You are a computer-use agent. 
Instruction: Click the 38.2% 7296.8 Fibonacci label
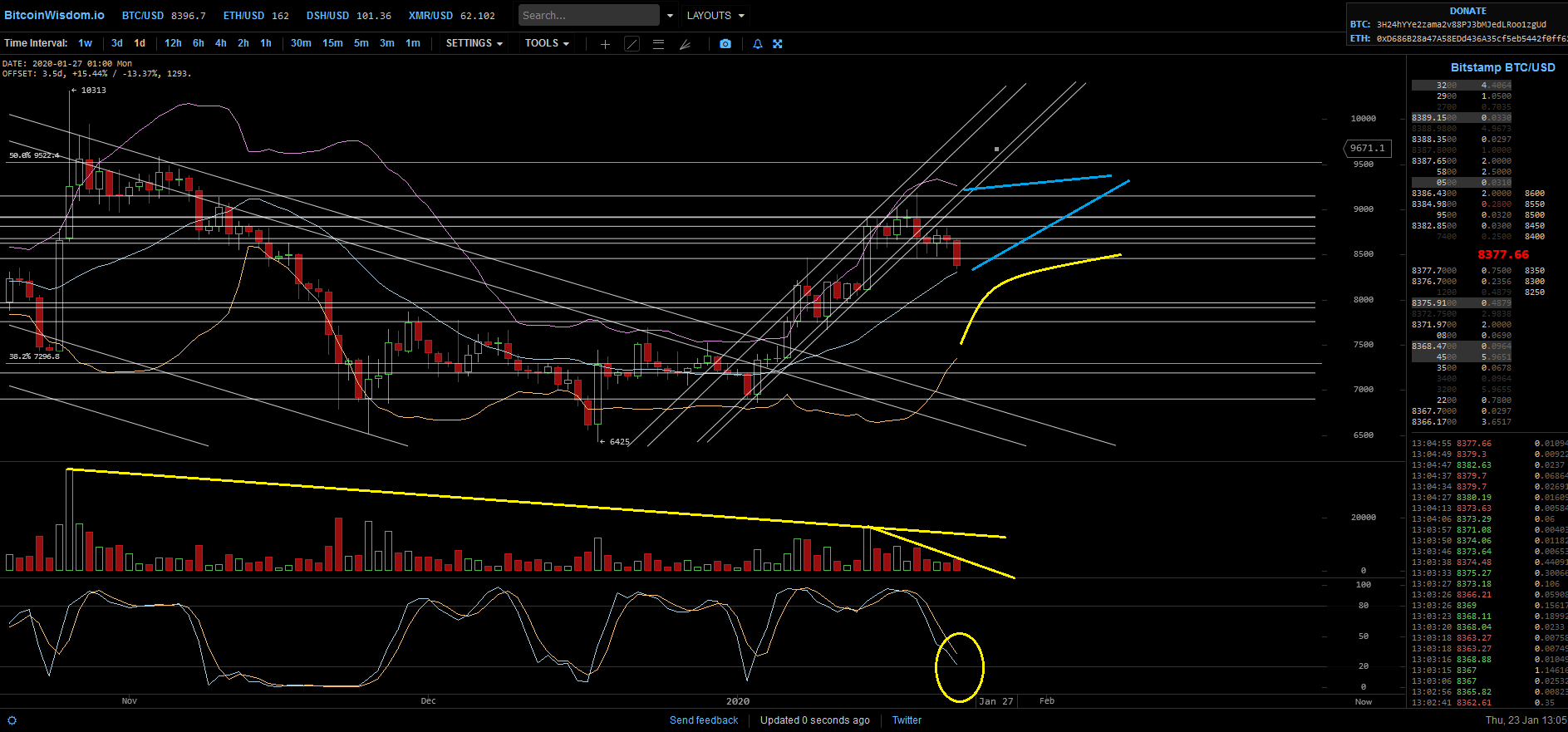pyautogui.click(x=34, y=356)
